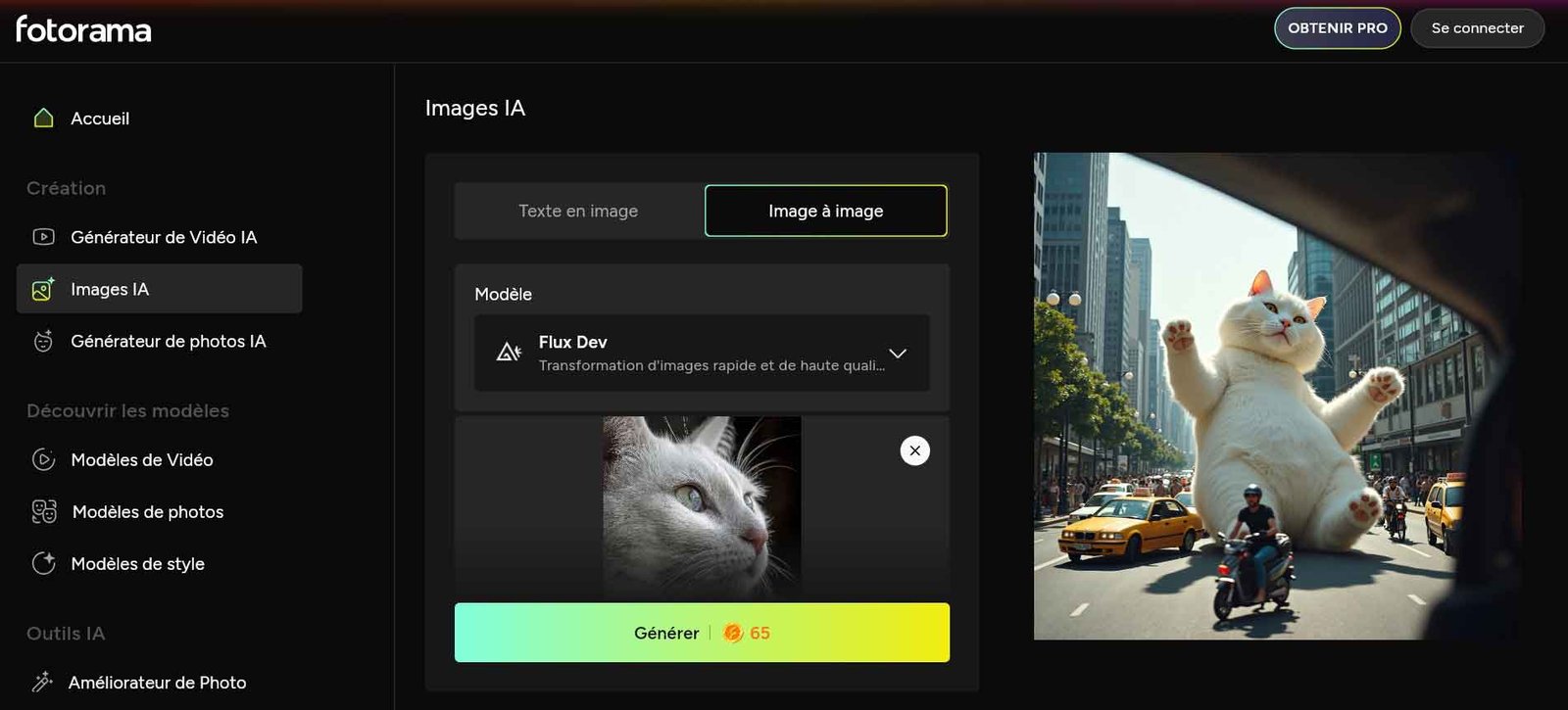The width and height of the screenshot is (1568, 710).
Task: Click the Images IA sidebar icon
Action: (x=43, y=289)
